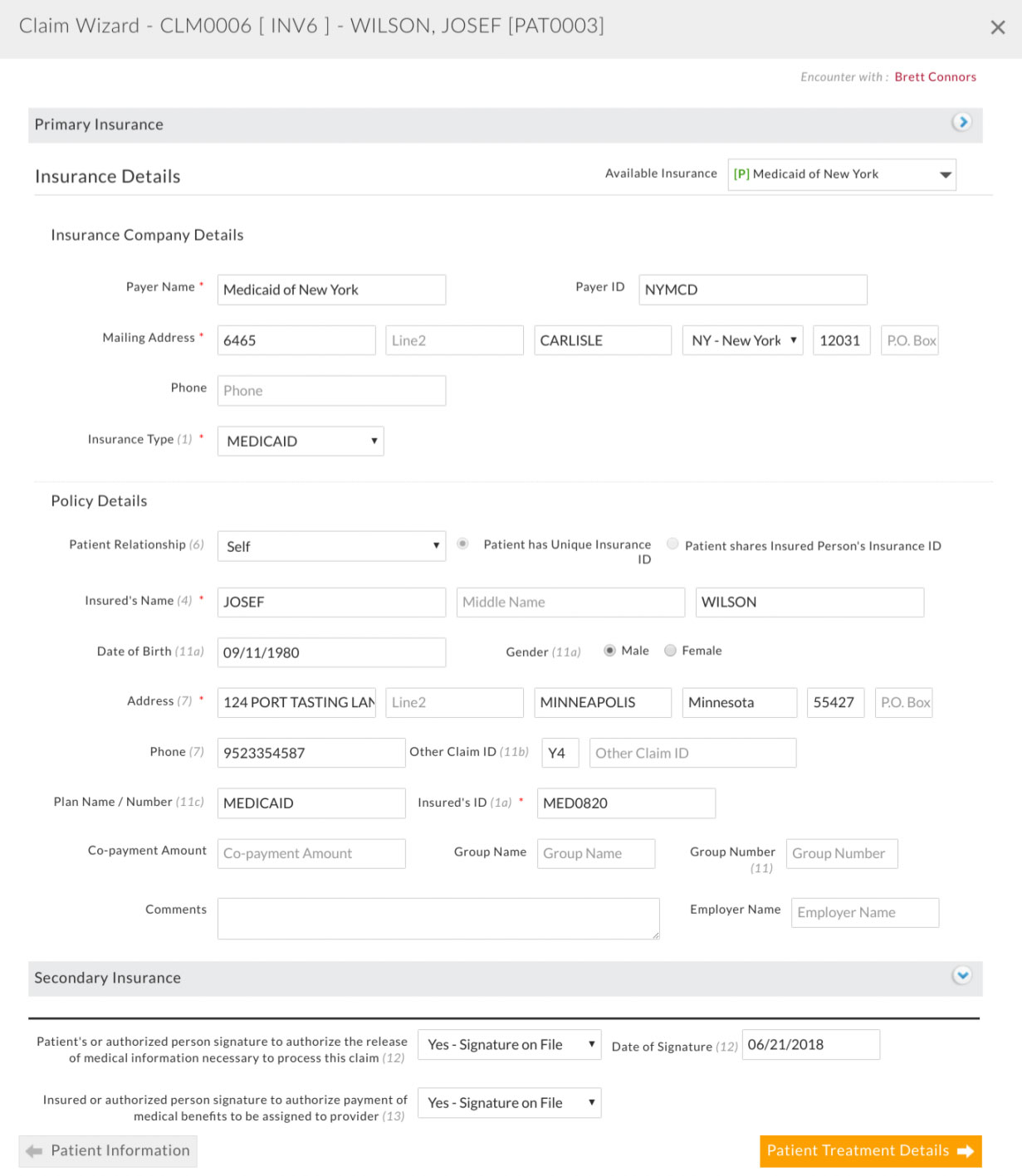Go to Patient Treatment Details
Screen dimensions: 1022x1176
click(869, 1151)
